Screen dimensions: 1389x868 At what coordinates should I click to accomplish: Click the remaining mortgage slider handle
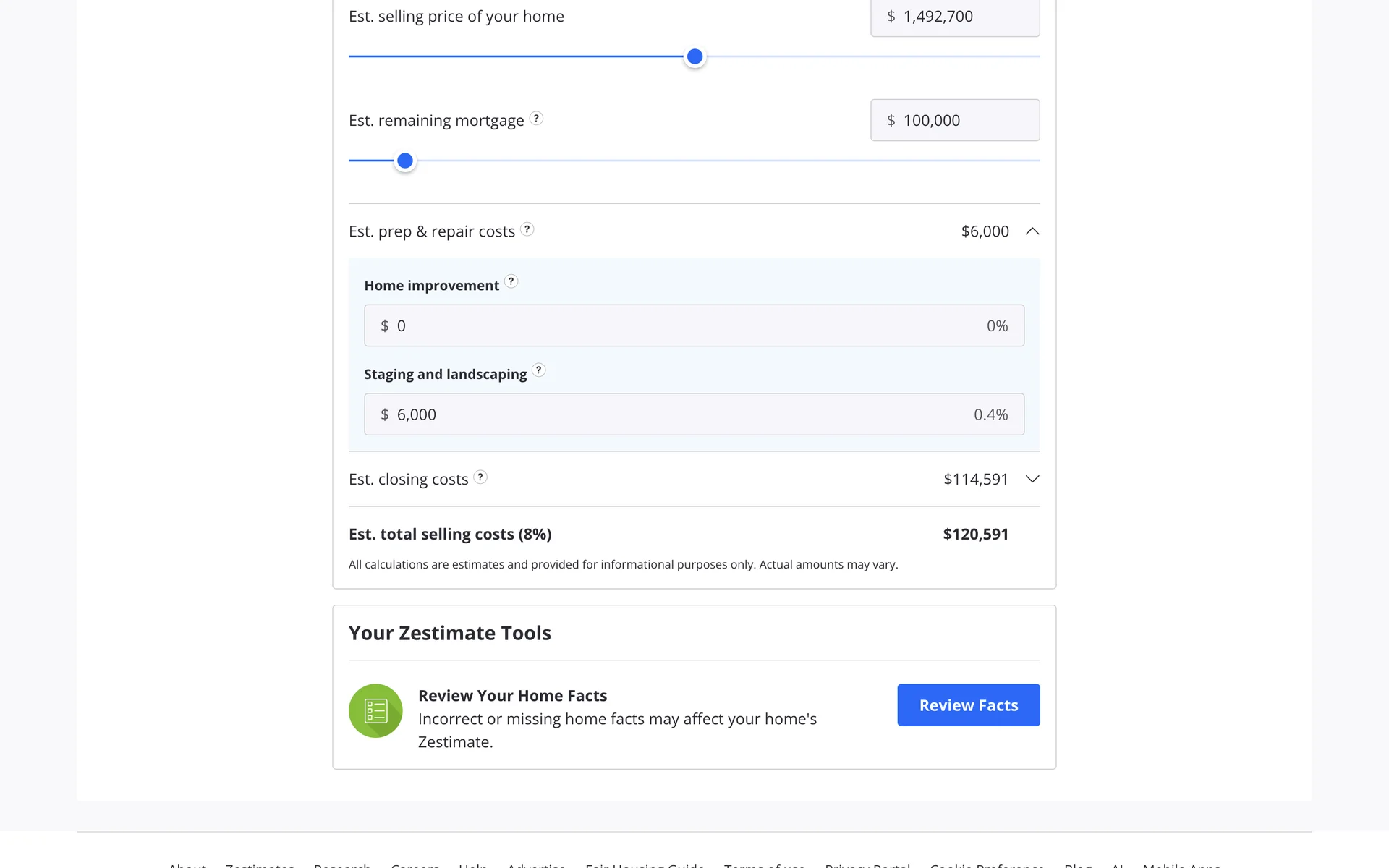405,161
